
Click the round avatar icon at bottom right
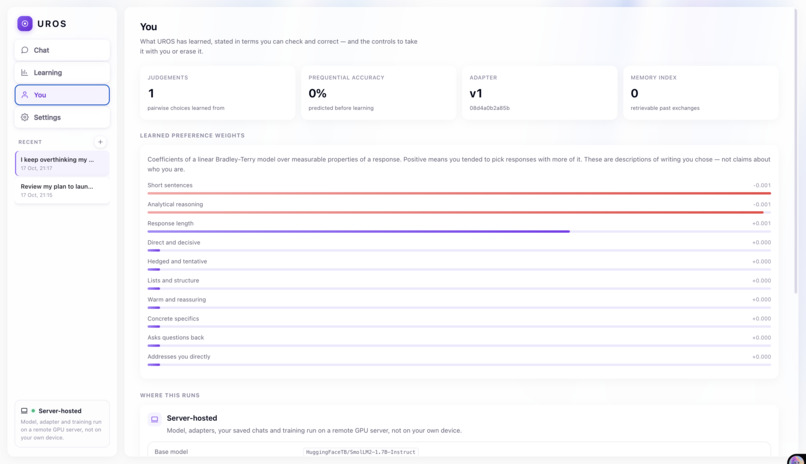[797, 460]
